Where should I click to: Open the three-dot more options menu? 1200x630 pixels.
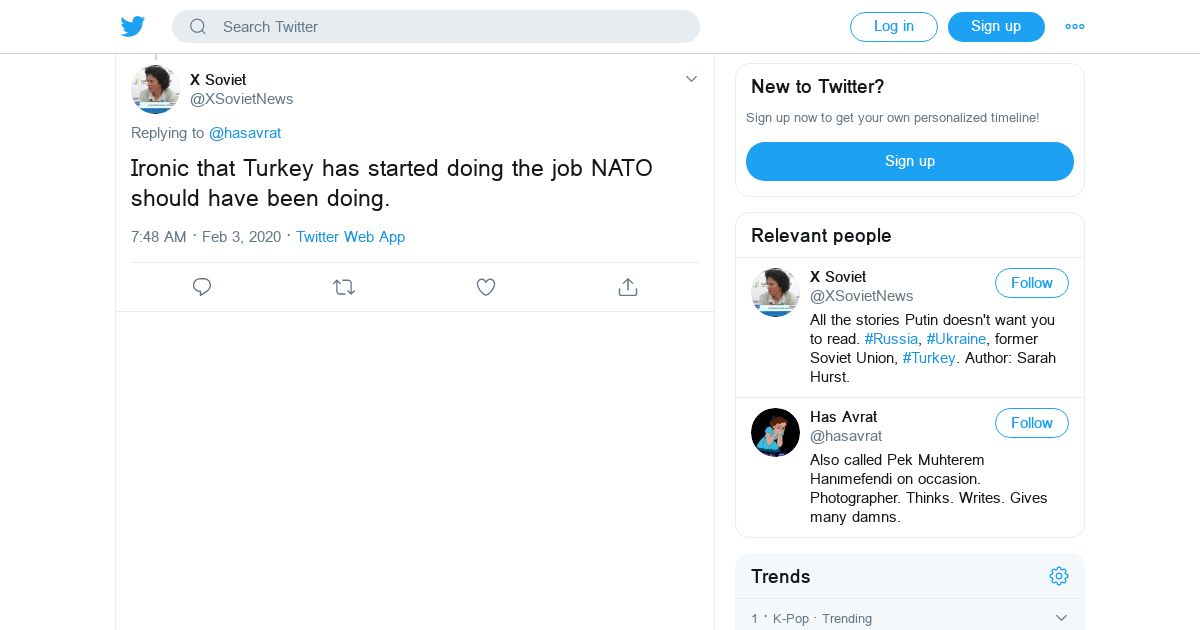(1075, 27)
